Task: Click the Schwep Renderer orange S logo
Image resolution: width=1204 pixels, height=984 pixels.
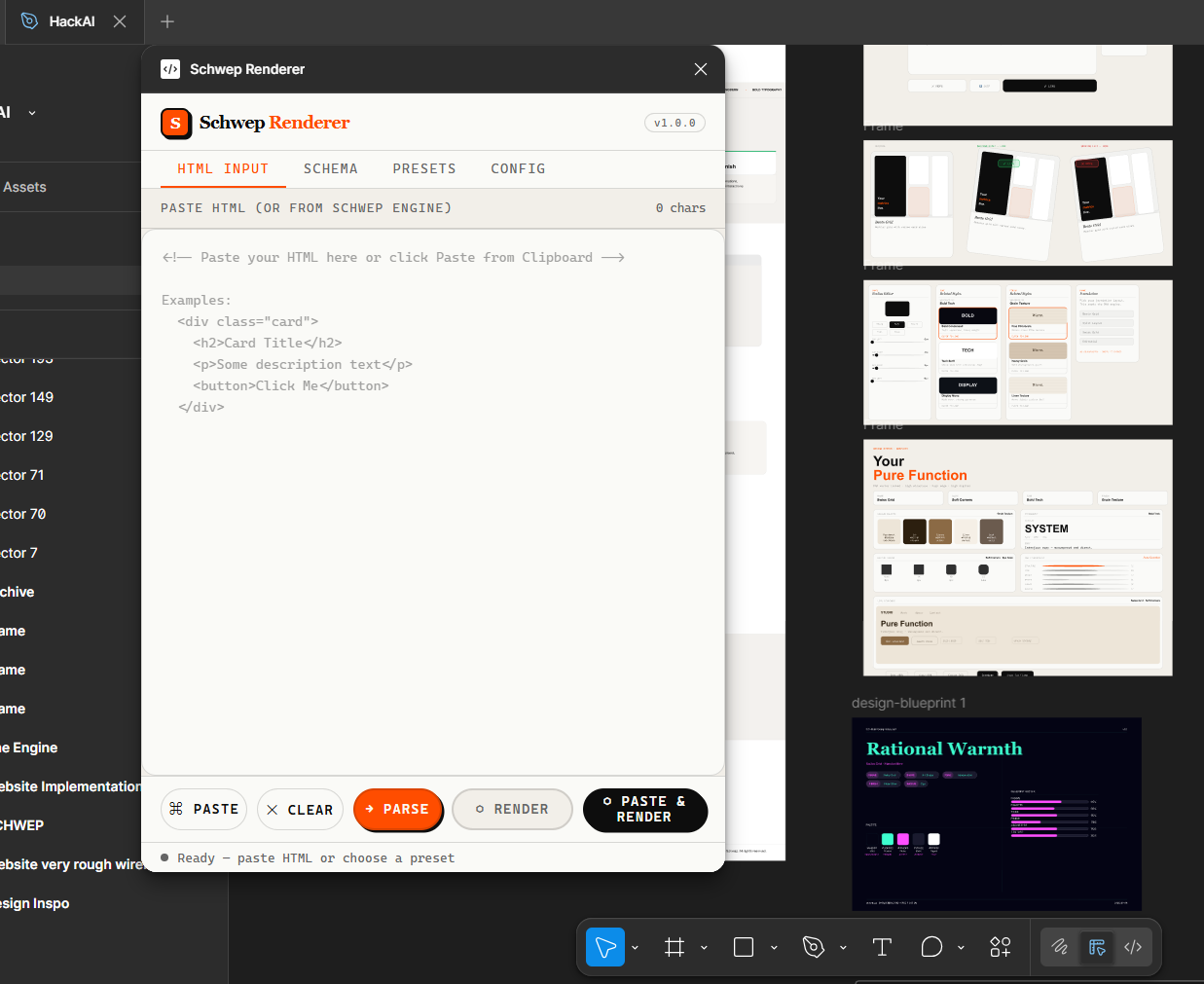Action: [175, 123]
